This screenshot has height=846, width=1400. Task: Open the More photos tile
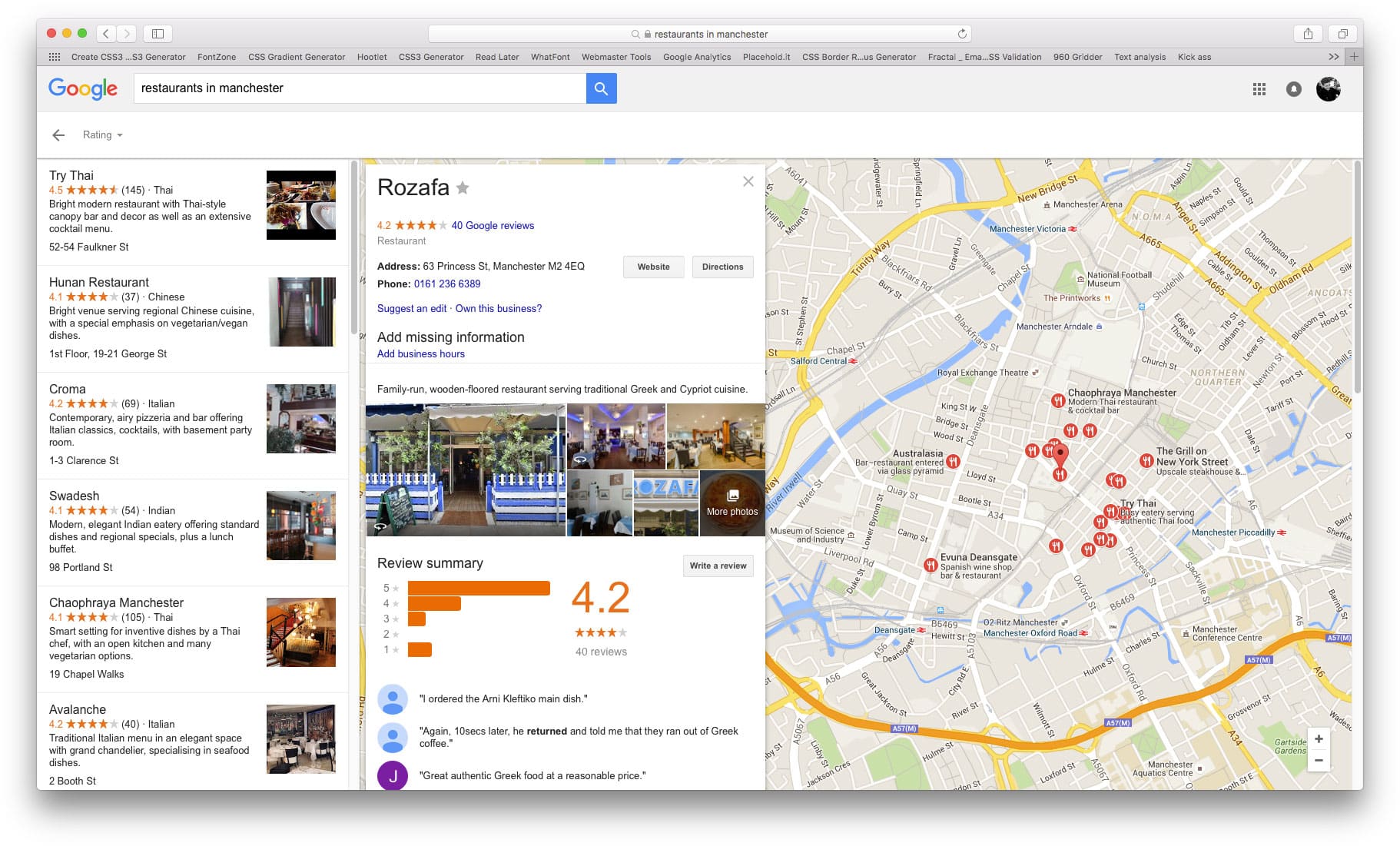(x=732, y=503)
